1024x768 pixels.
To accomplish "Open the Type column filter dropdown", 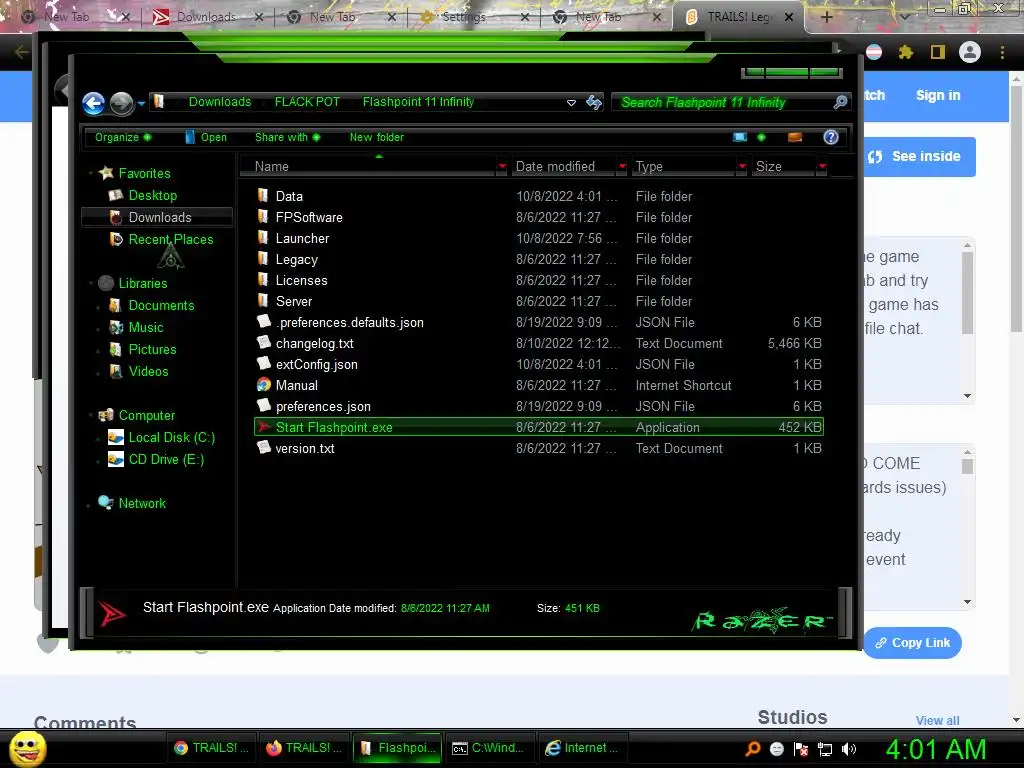I will point(742,167).
